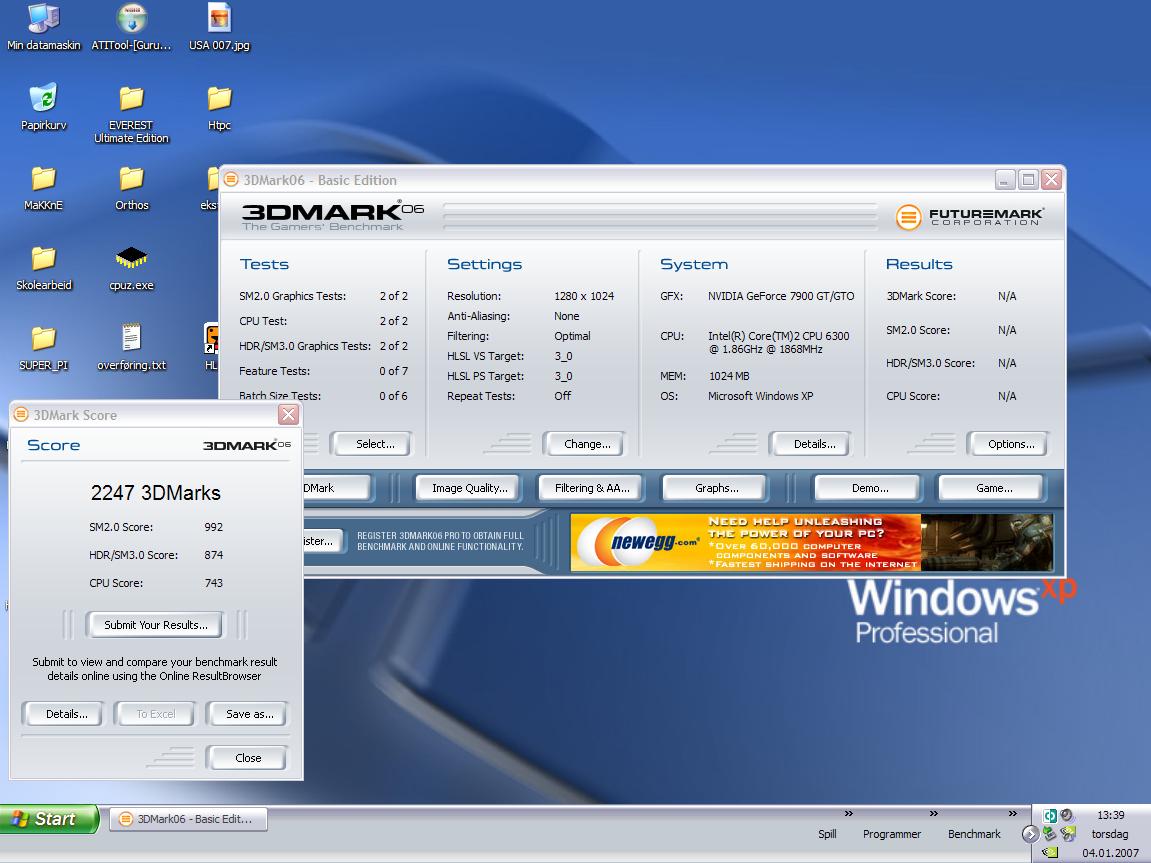This screenshot has width=1151, height=863.
Task: Click HDR/SM3.0 Score value 874
Action: 214,555
